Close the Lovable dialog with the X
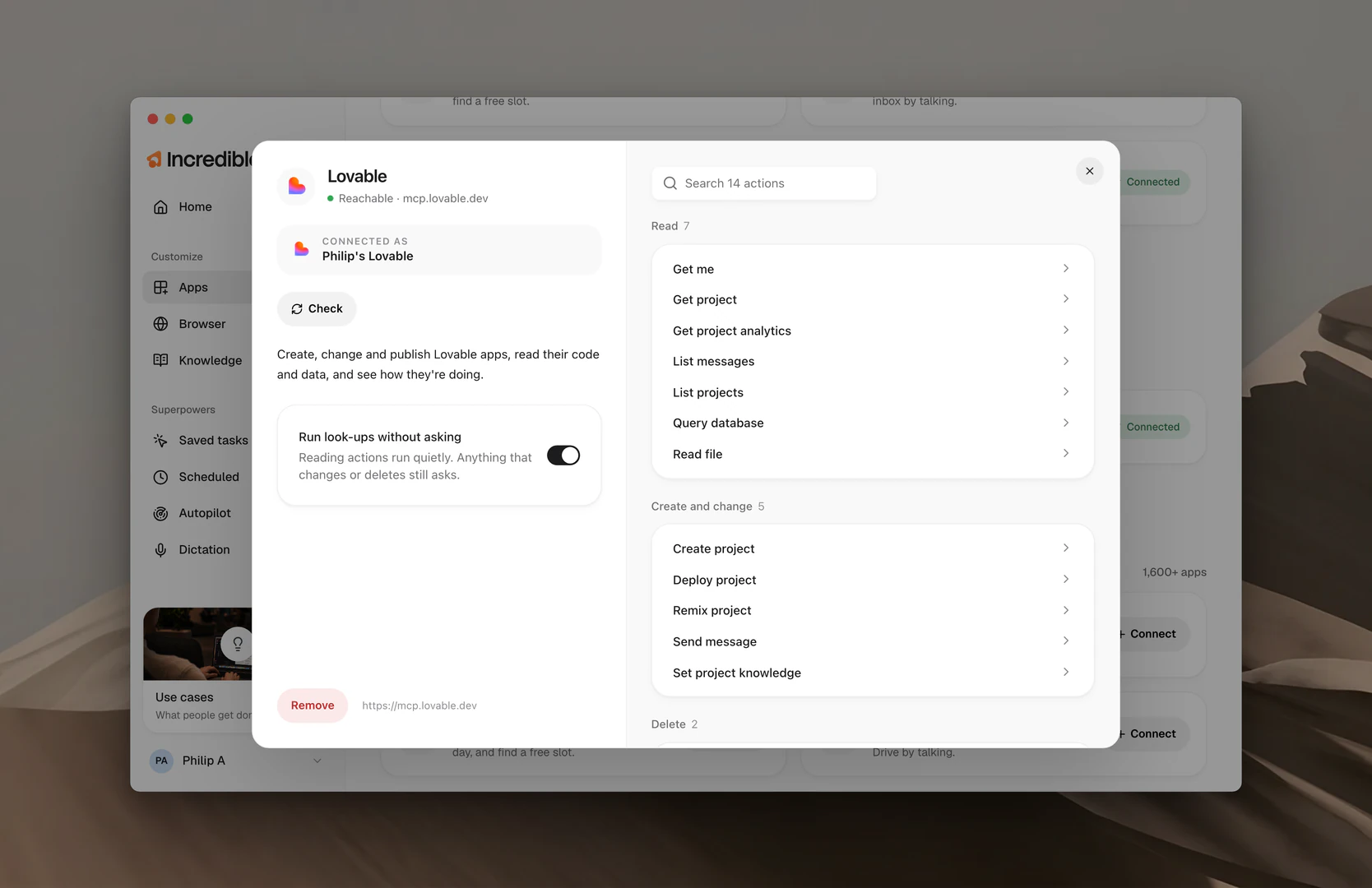1372x888 pixels. pyautogui.click(x=1089, y=171)
